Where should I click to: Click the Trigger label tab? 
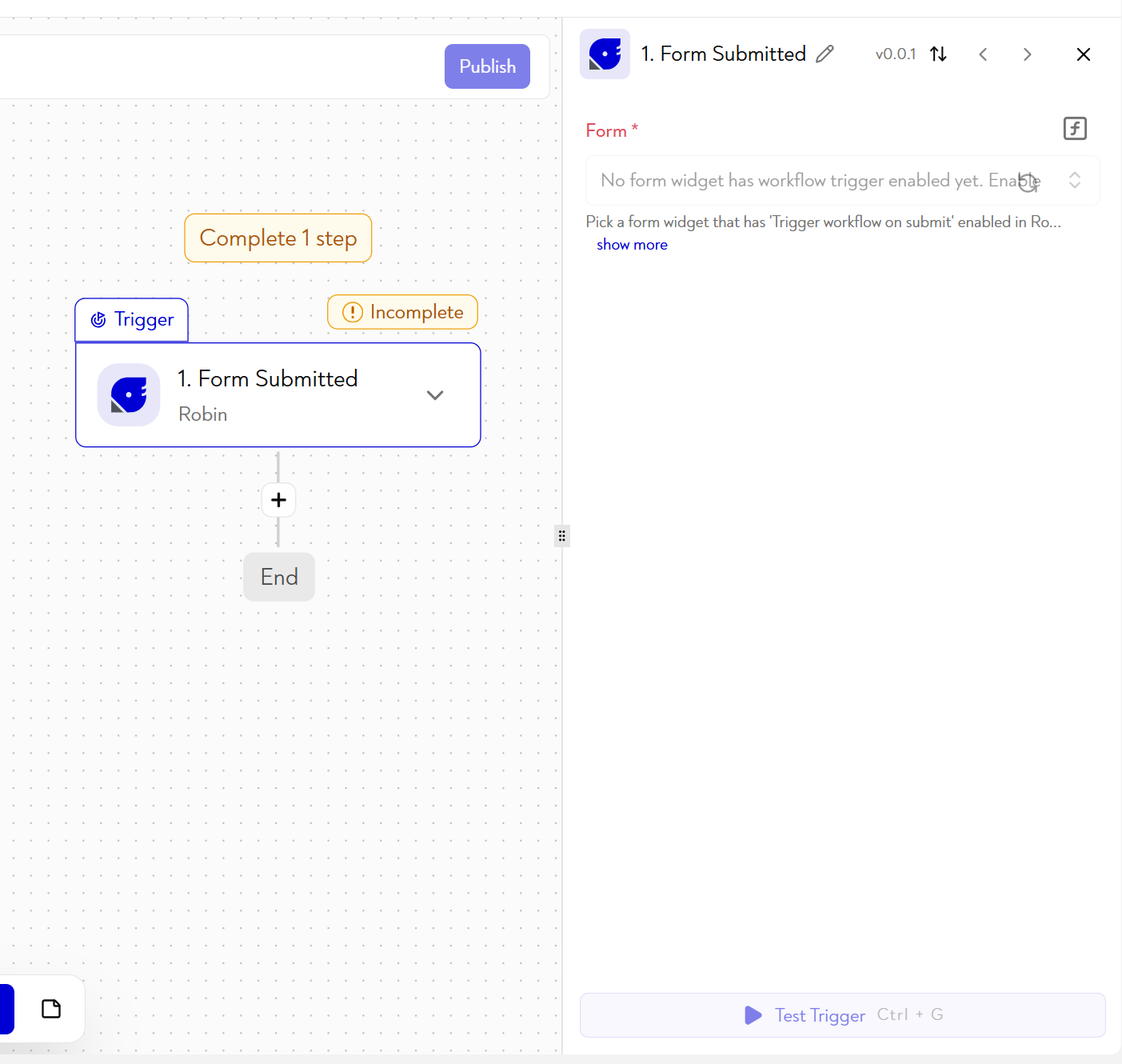point(132,320)
